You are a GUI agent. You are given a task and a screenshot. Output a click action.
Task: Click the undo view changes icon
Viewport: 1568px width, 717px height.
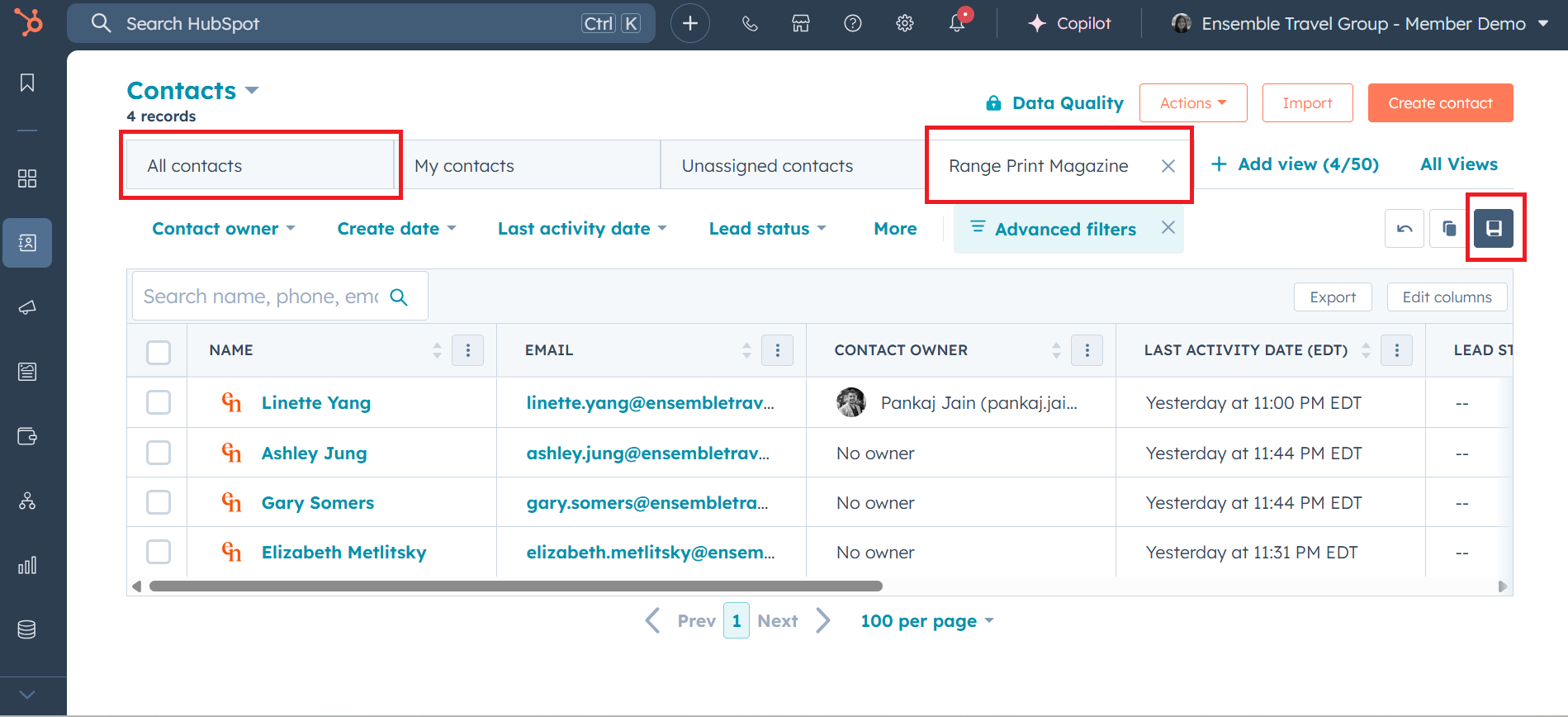(1405, 228)
